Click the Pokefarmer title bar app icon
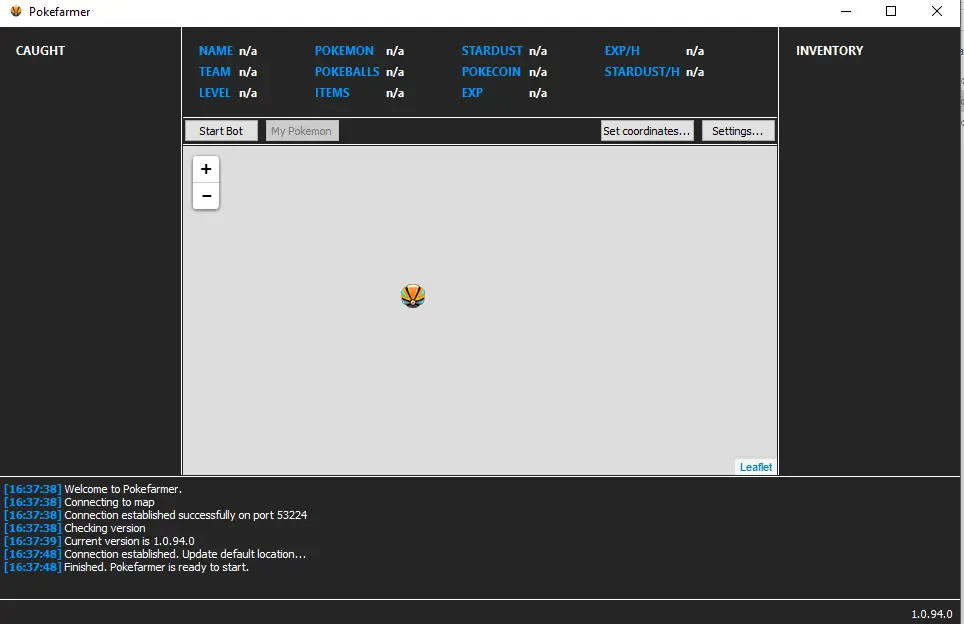This screenshot has height=624, width=964. pos(15,12)
